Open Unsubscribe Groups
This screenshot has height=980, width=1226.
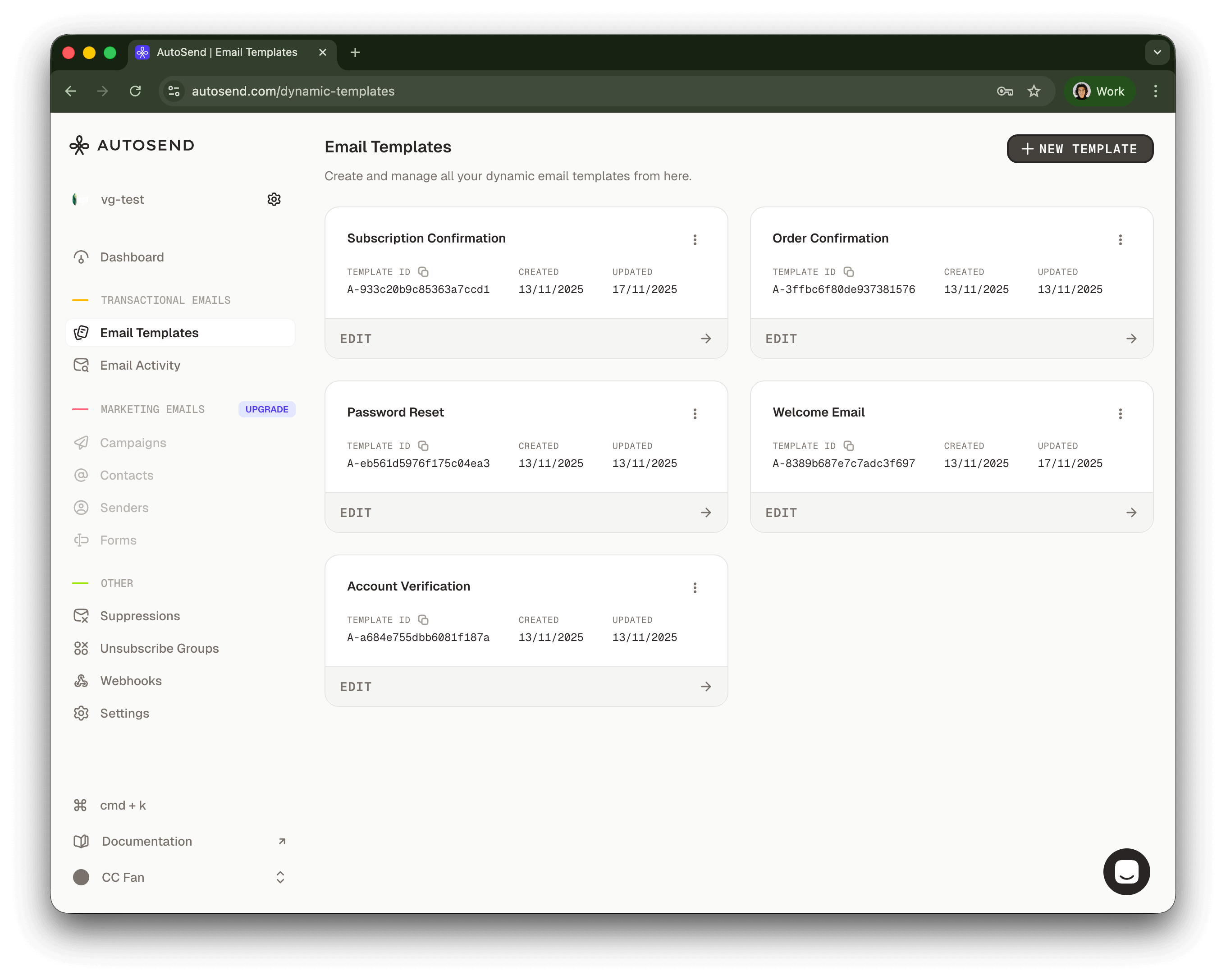(160, 648)
